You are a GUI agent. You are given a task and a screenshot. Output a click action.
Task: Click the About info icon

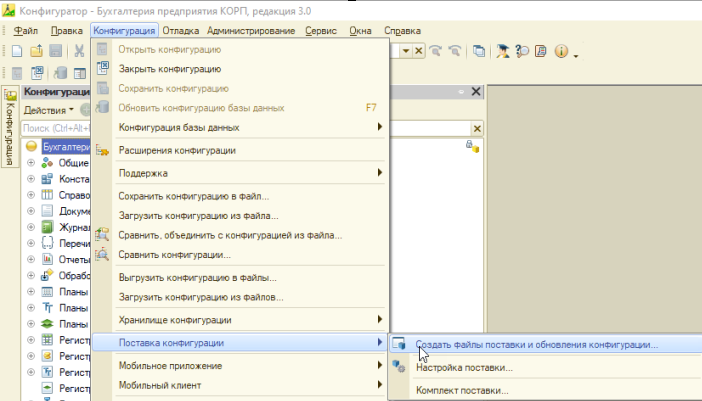coord(561,51)
